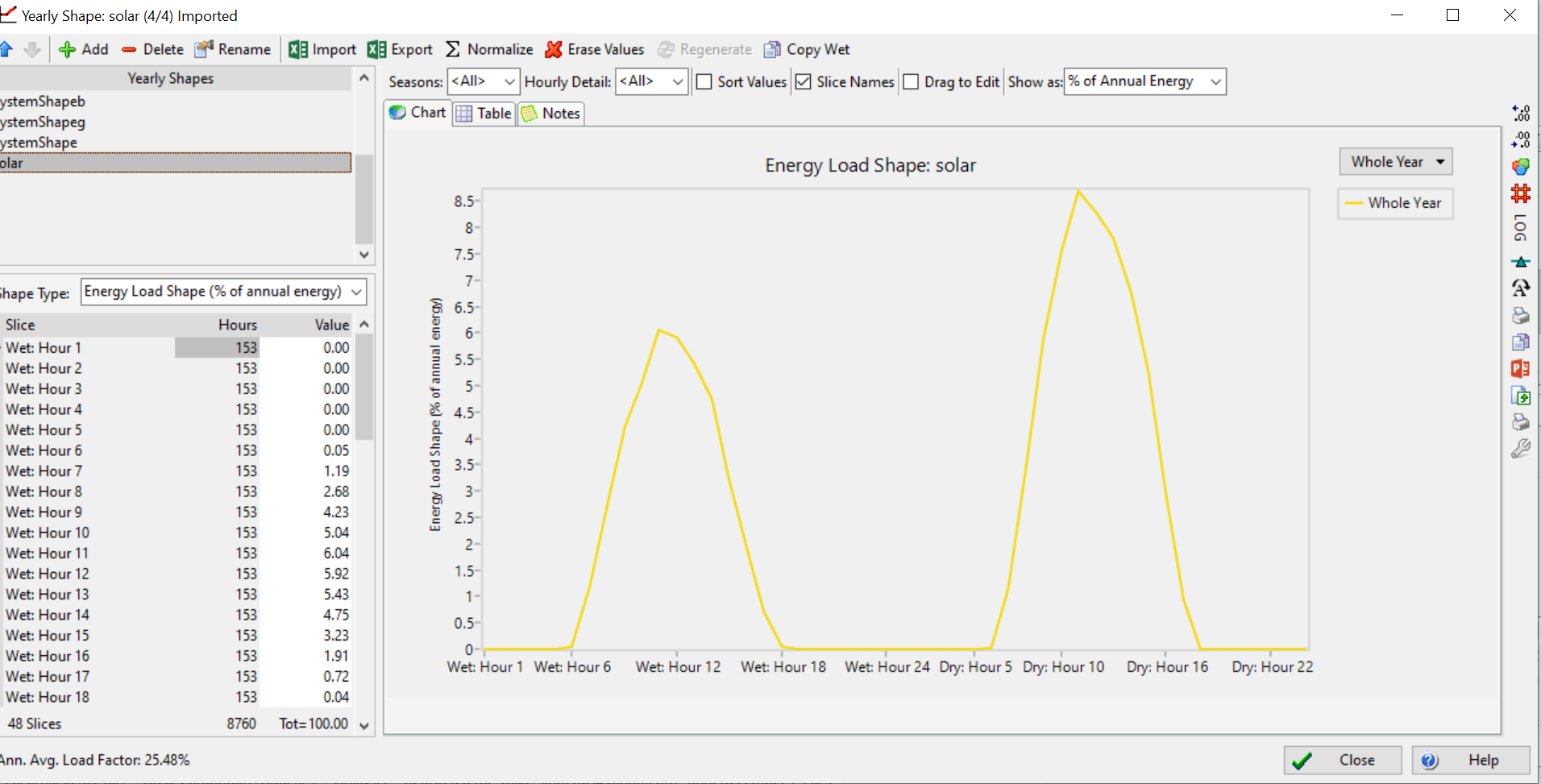Click the Yearly Shapes list scroll down arrow
This screenshot has width=1541, height=784.
coord(364,255)
